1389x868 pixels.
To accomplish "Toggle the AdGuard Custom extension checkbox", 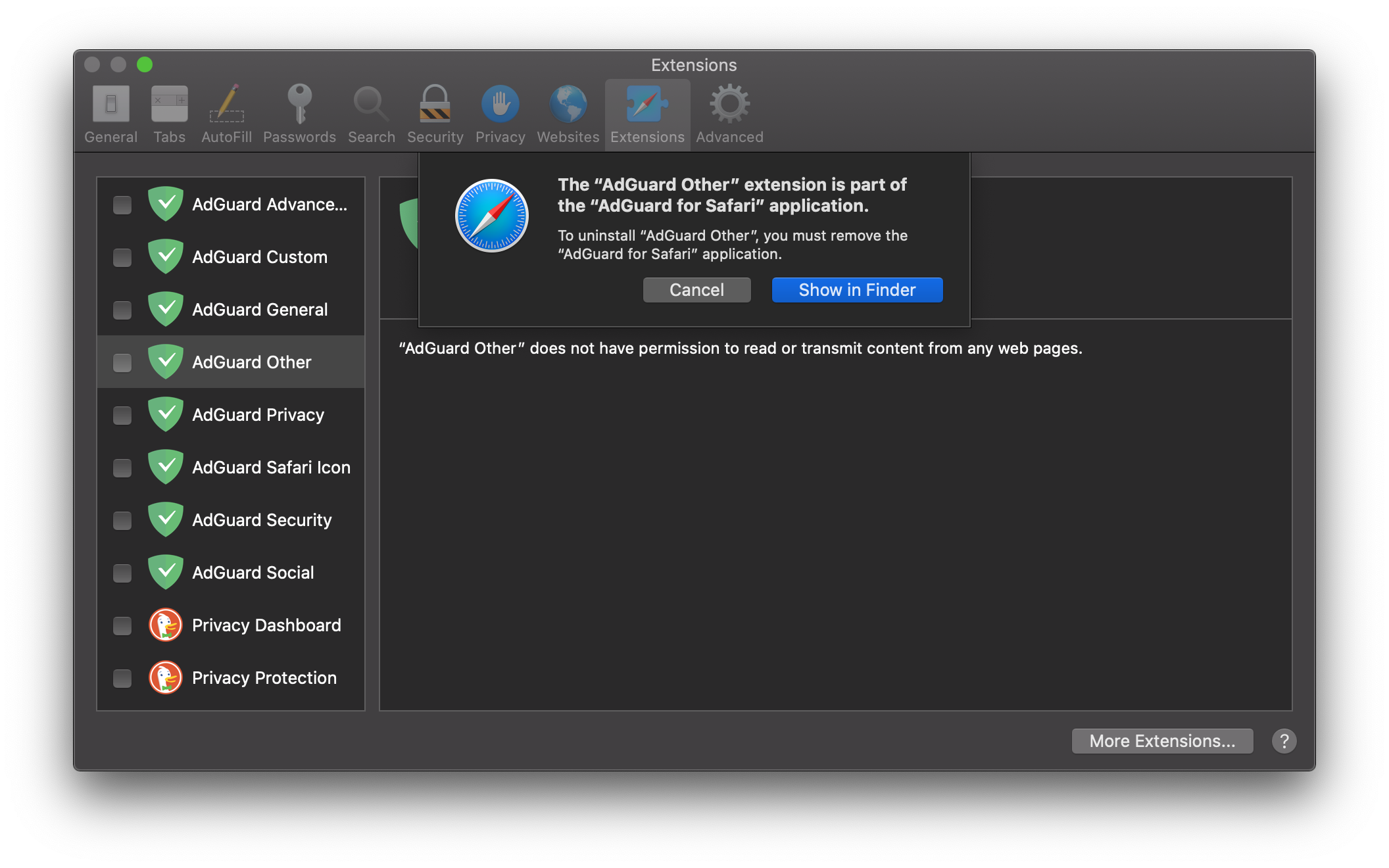I will point(122,256).
